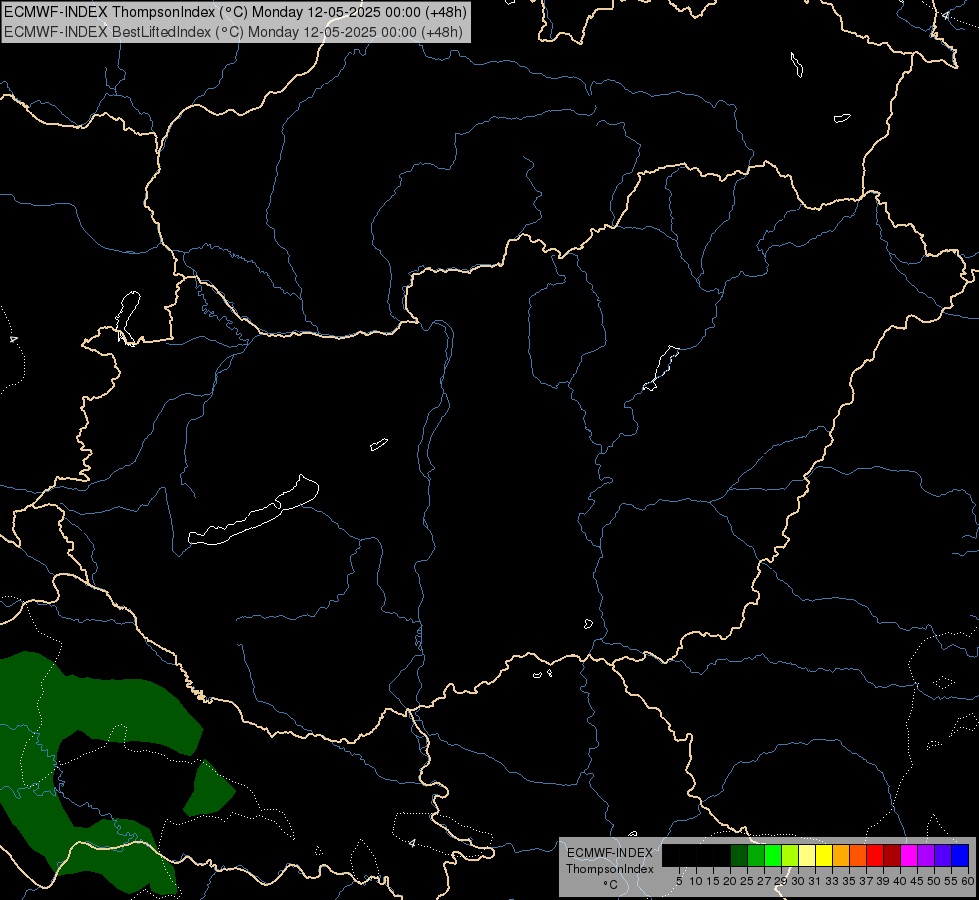Click the legend label ECMWF-INDEX
The width and height of the screenshot is (979, 900).
(x=610, y=853)
